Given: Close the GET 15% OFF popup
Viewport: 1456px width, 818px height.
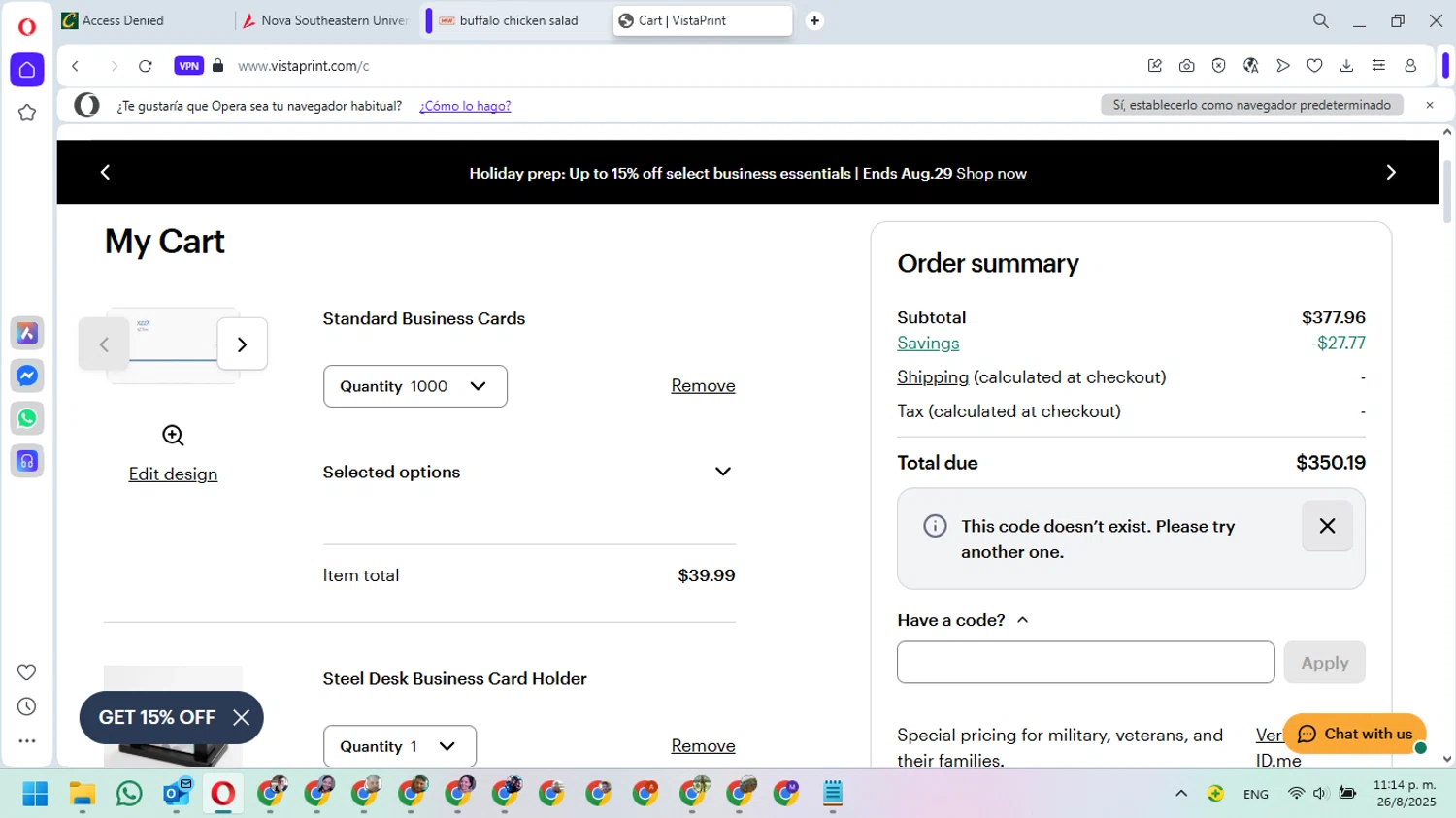Looking at the screenshot, I should point(241,718).
